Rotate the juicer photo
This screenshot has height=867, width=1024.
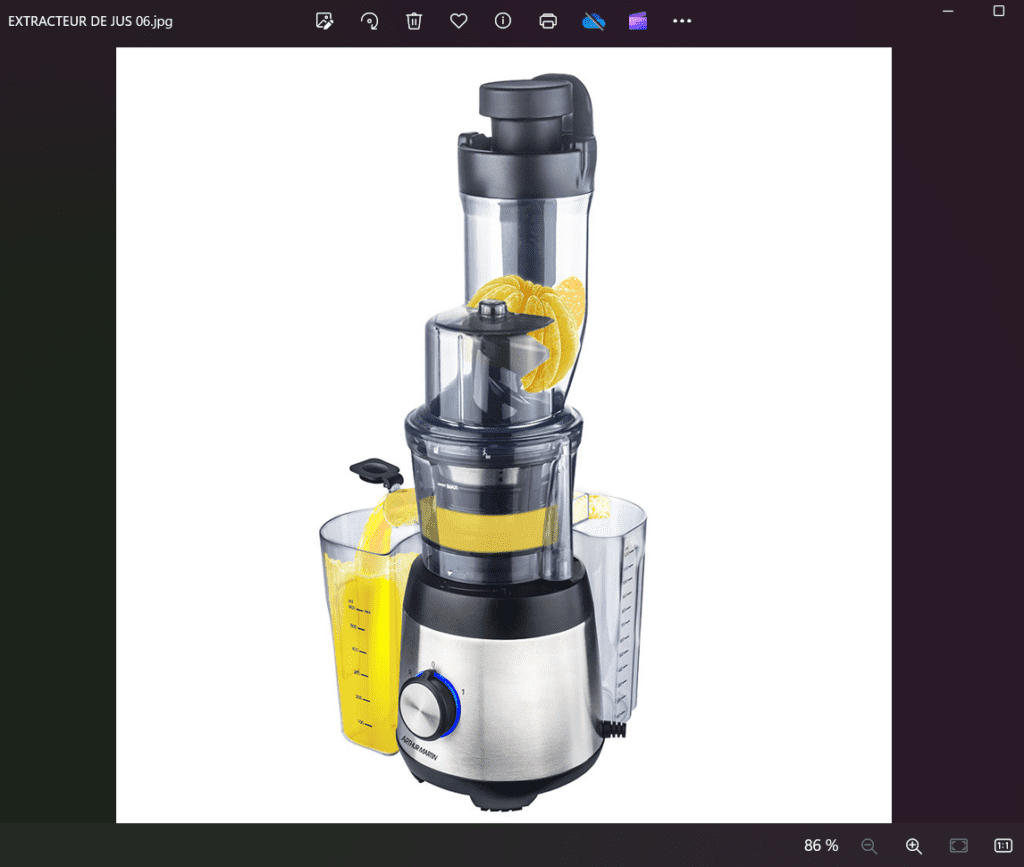pos(369,21)
